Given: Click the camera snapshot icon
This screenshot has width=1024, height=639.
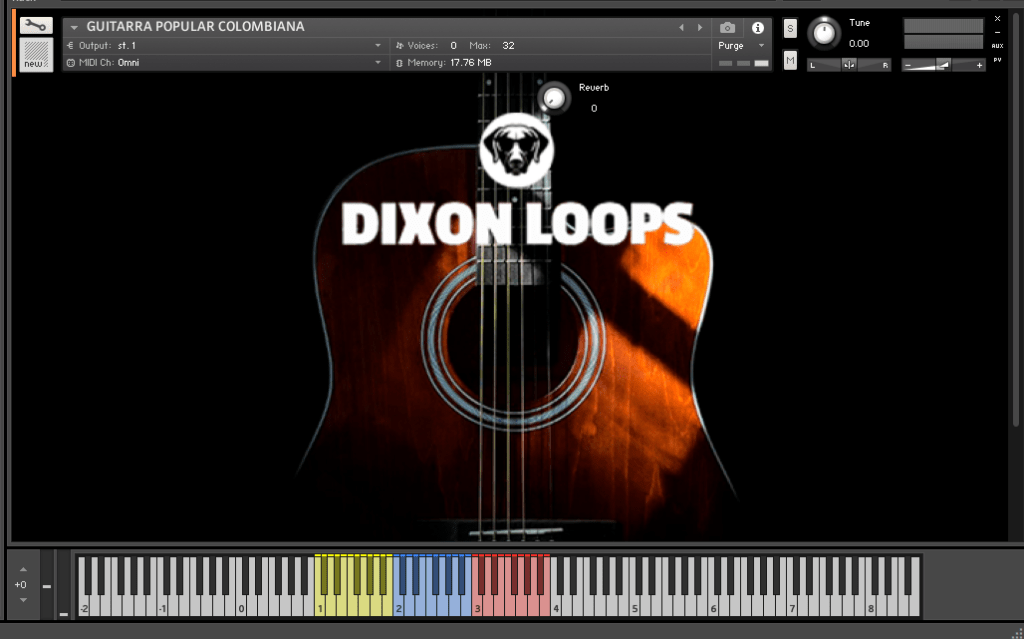Looking at the screenshot, I should 728,27.
